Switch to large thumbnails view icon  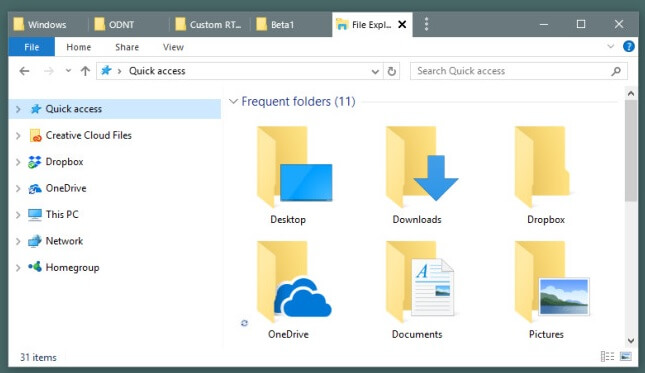click(626, 356)
